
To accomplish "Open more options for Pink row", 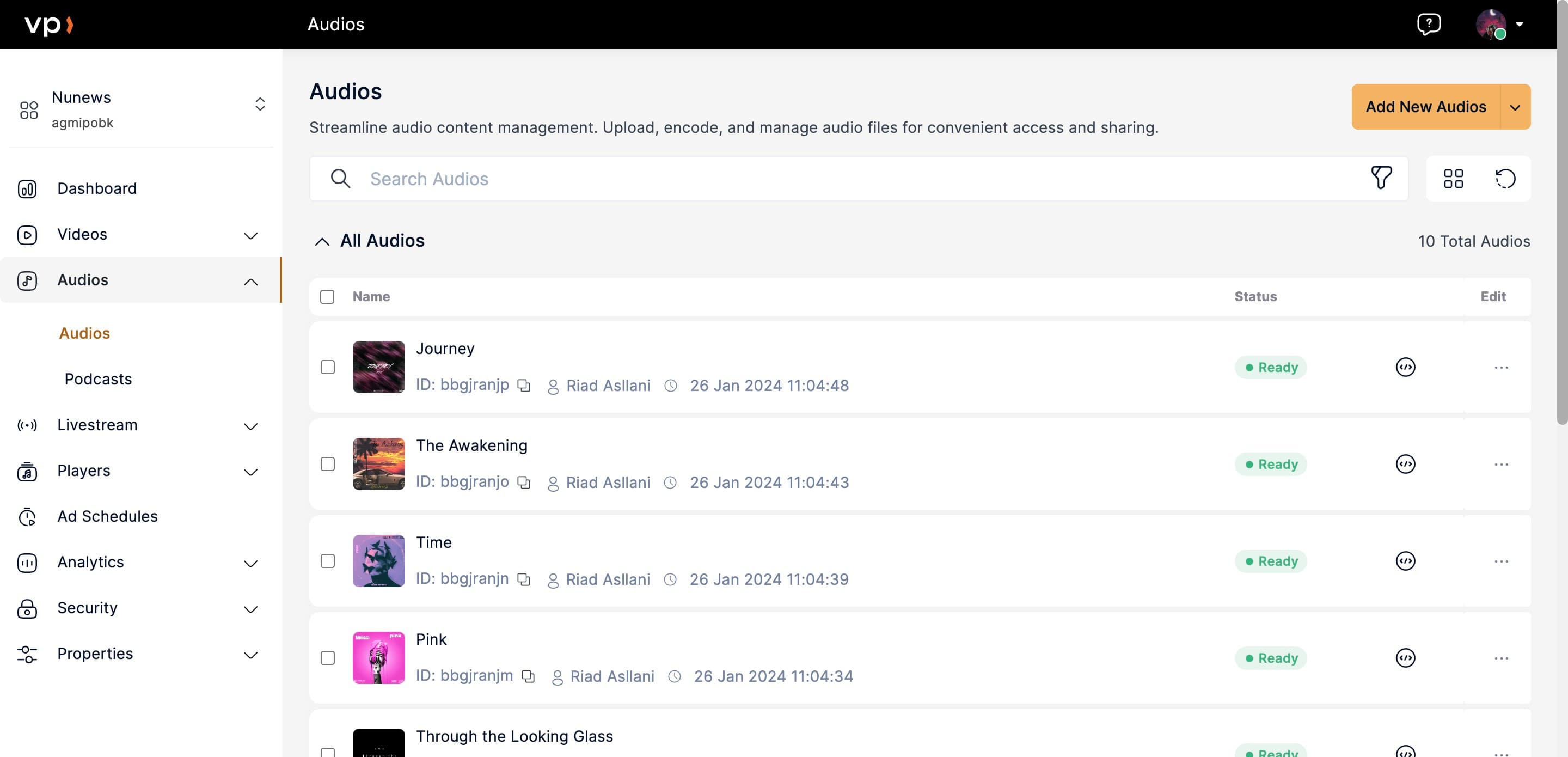I will point(1501,658).
